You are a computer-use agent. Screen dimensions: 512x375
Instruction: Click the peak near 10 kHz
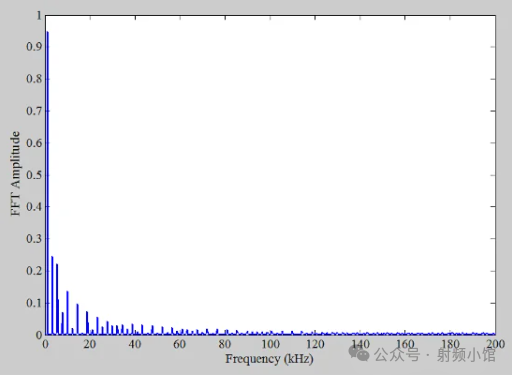coord(67,313)
